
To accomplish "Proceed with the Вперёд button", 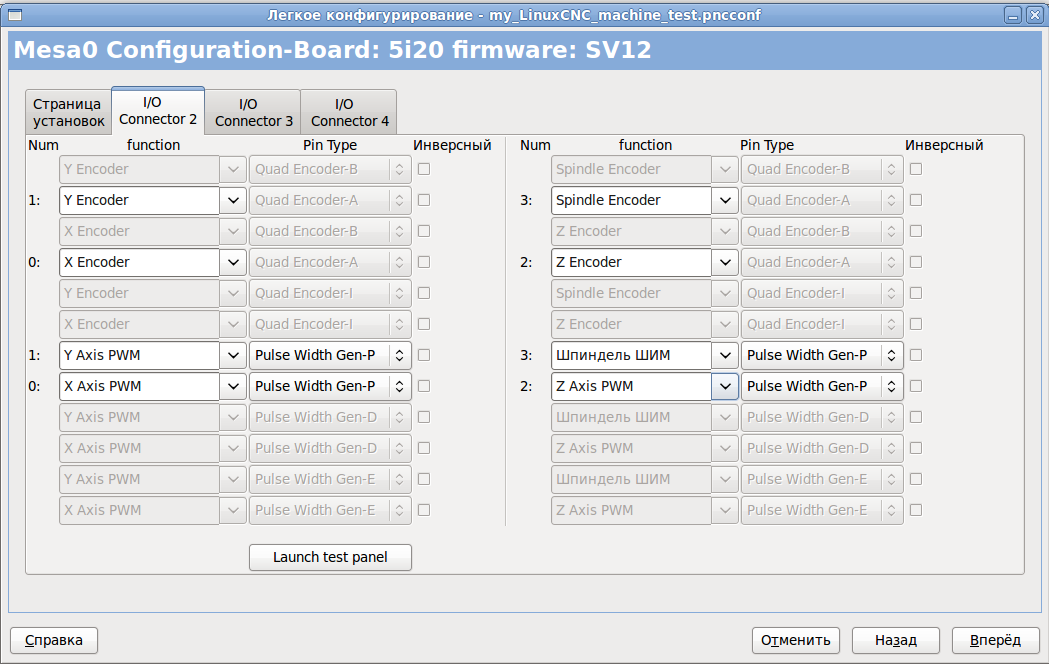I will tap(995, 640).
